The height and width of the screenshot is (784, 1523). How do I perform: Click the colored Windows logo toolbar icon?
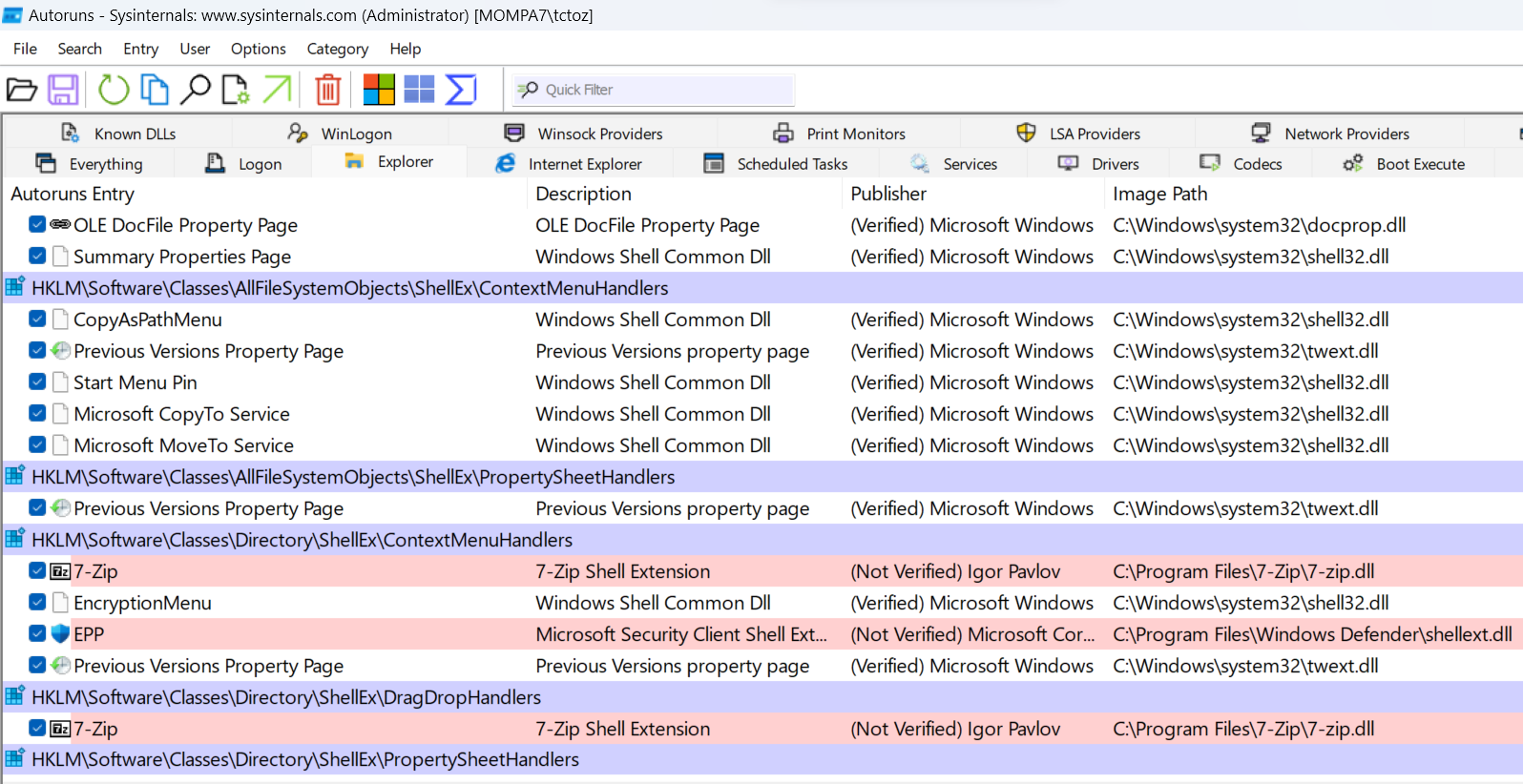pyautogui.click(x=379, y=90)
